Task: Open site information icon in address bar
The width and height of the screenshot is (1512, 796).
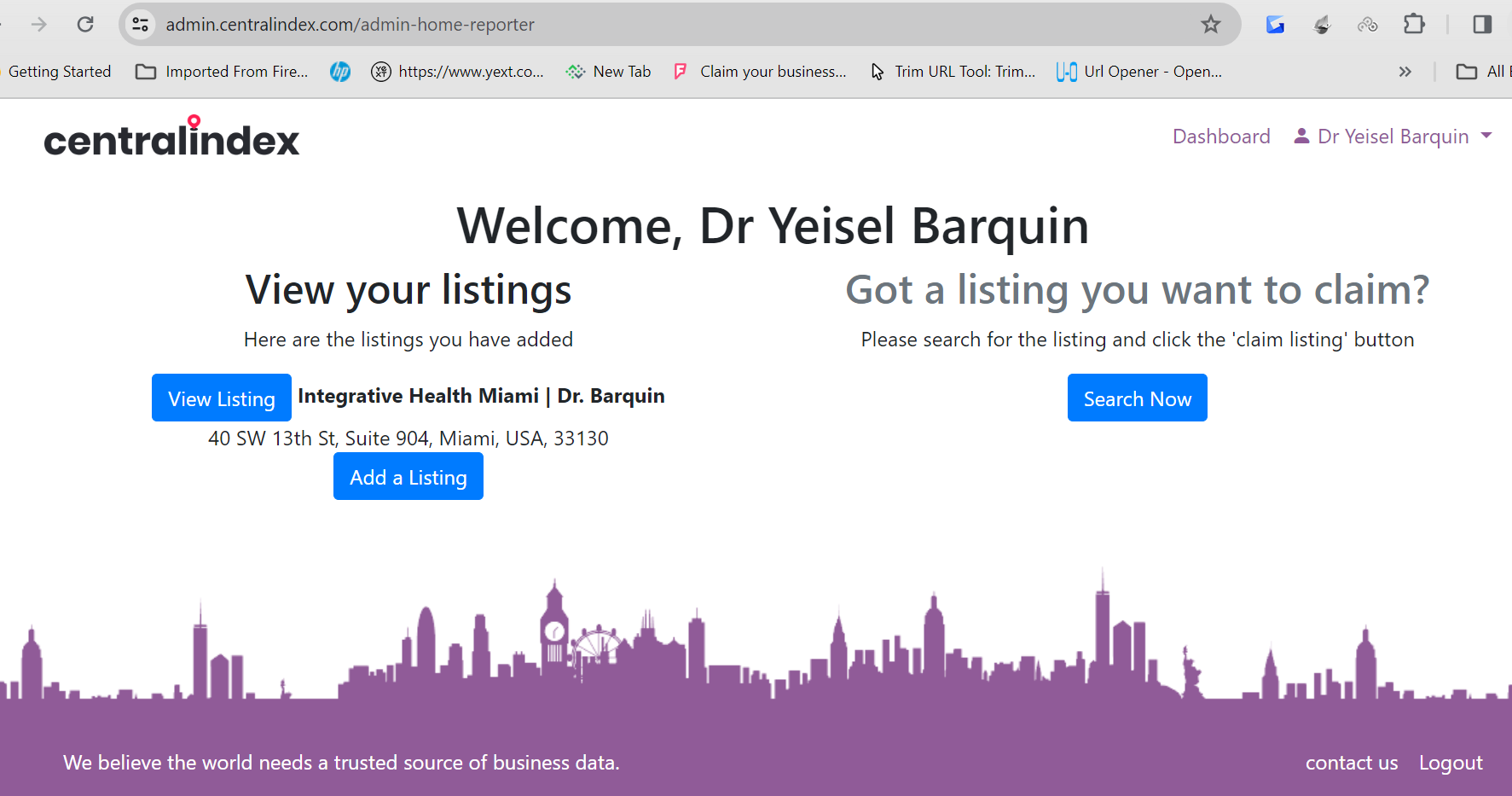Action: pos(141,25)
